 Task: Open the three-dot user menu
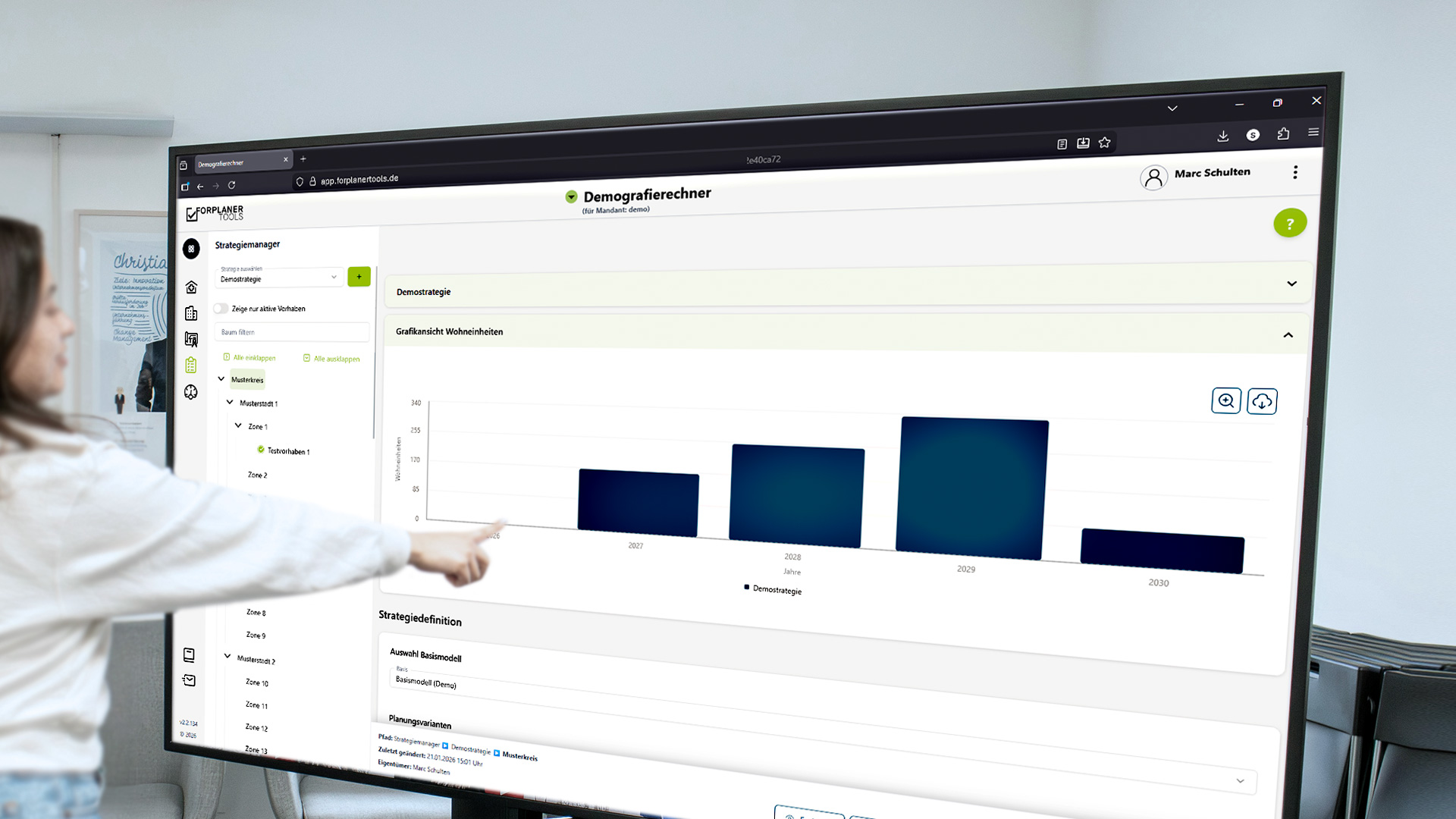(x=1295, y=172)
